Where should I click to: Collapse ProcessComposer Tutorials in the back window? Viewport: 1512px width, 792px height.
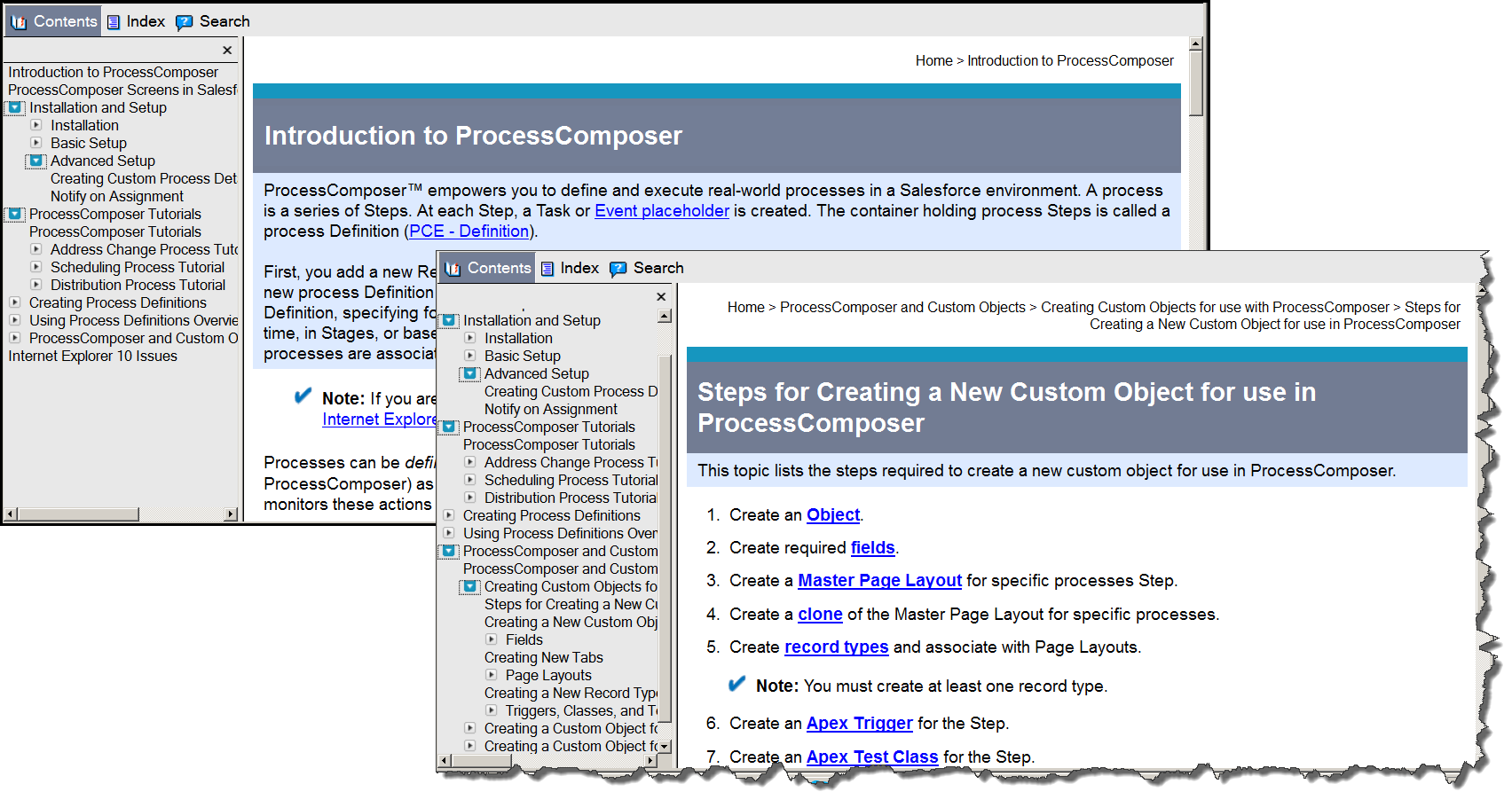pos(15,214)
